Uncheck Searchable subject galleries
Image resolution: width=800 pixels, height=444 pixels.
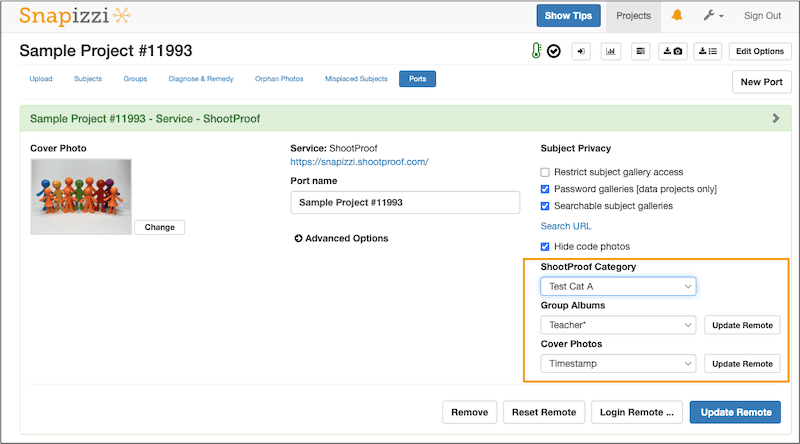coord(545,206)
